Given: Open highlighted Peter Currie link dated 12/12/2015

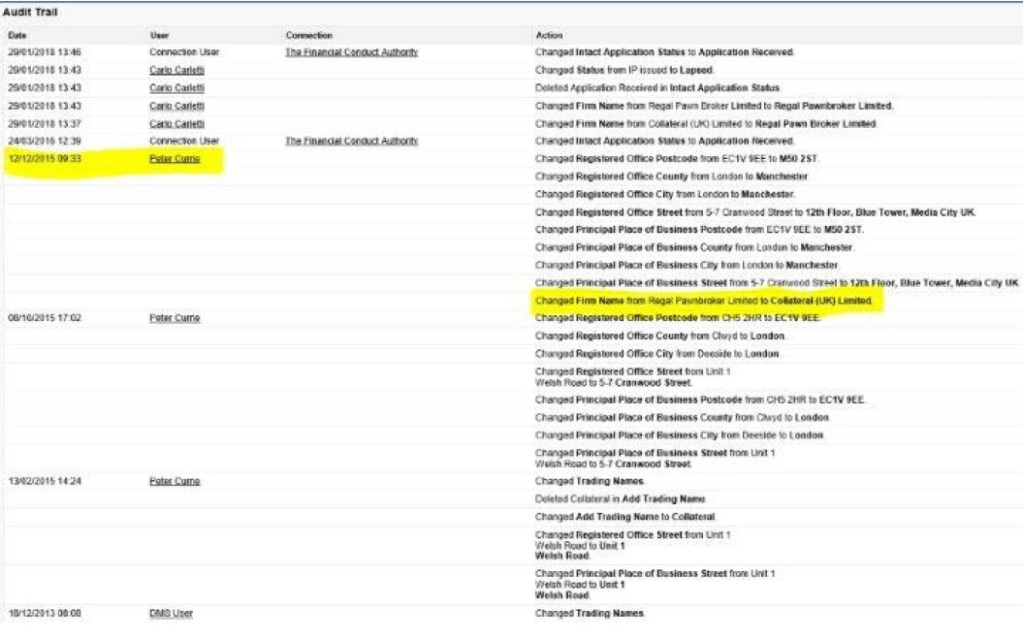Looking at the screenshot, I should 174,159.
